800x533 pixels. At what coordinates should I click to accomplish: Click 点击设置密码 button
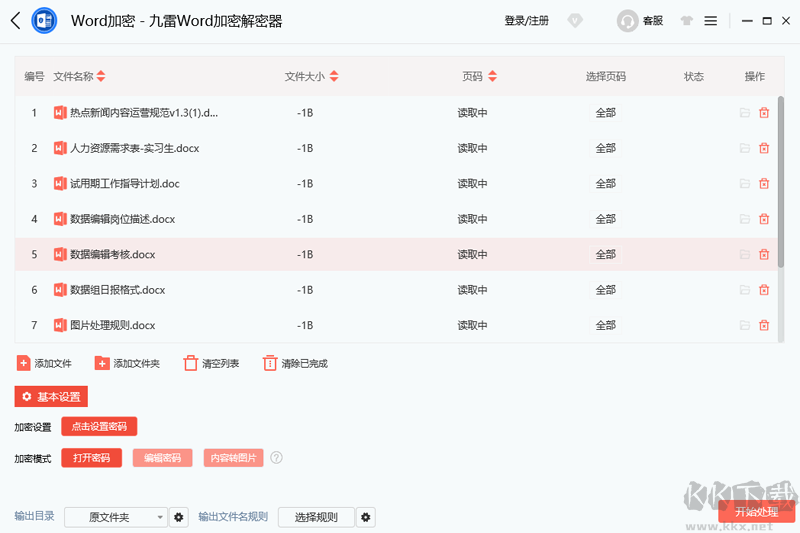pyautogui.click(x=99, y=426)
